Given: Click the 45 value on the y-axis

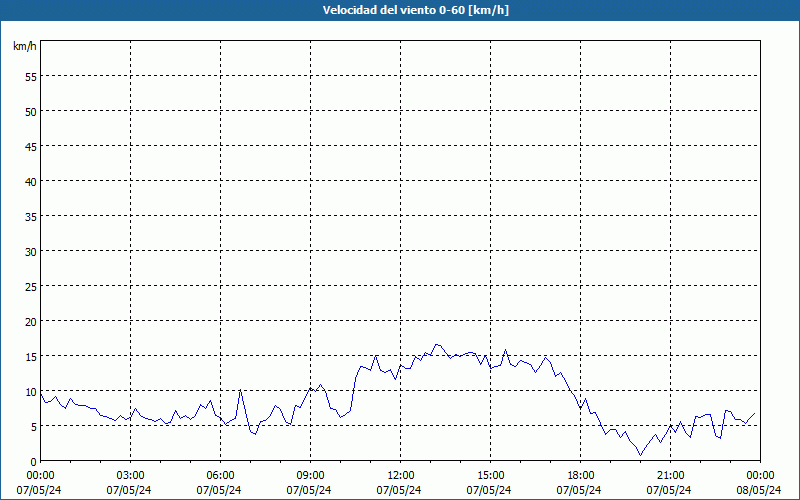Looking at the screenshot, I should pyautogui.click(x=31, y=146).
